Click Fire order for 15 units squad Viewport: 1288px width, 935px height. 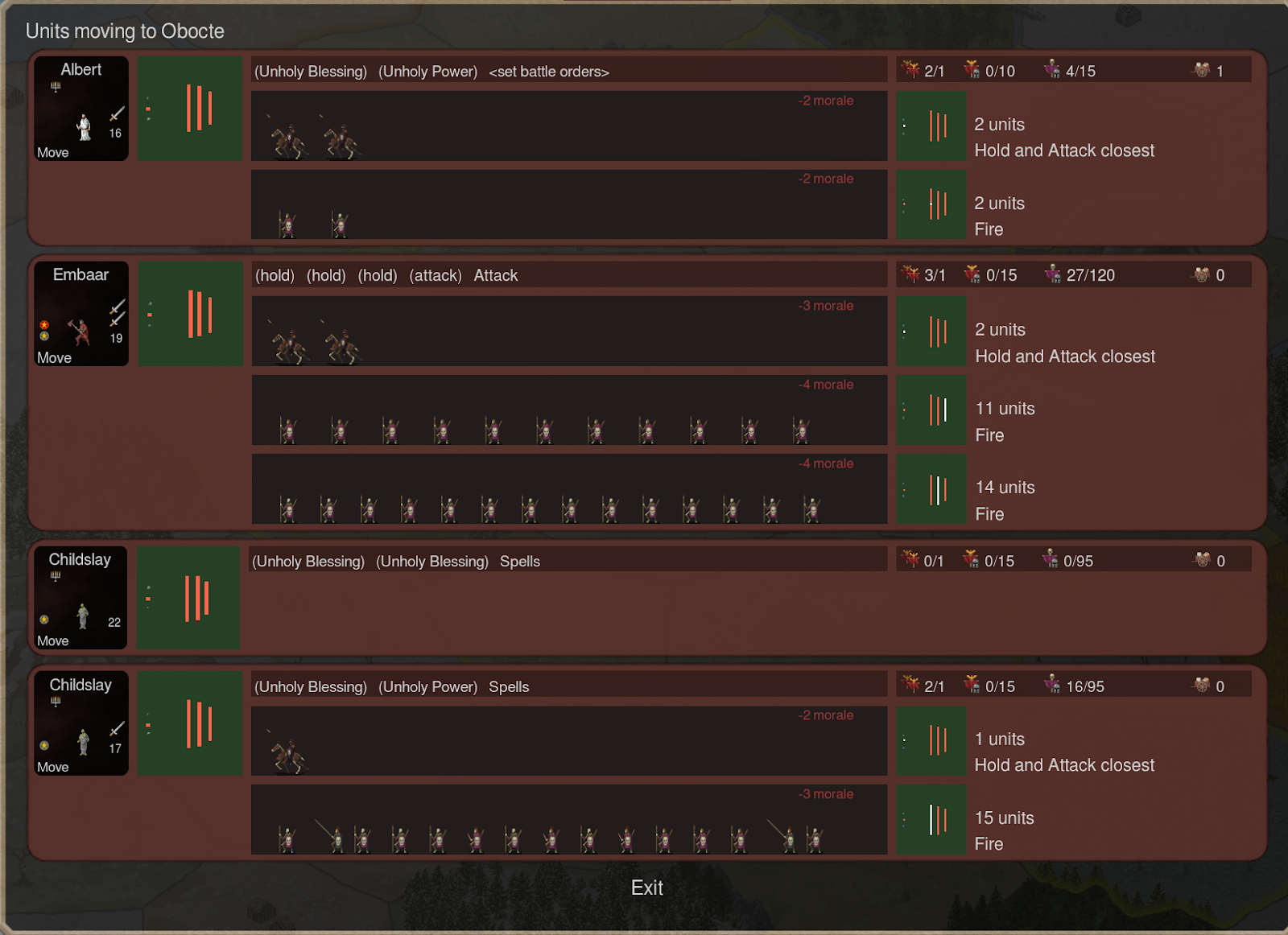coord(989,844)
